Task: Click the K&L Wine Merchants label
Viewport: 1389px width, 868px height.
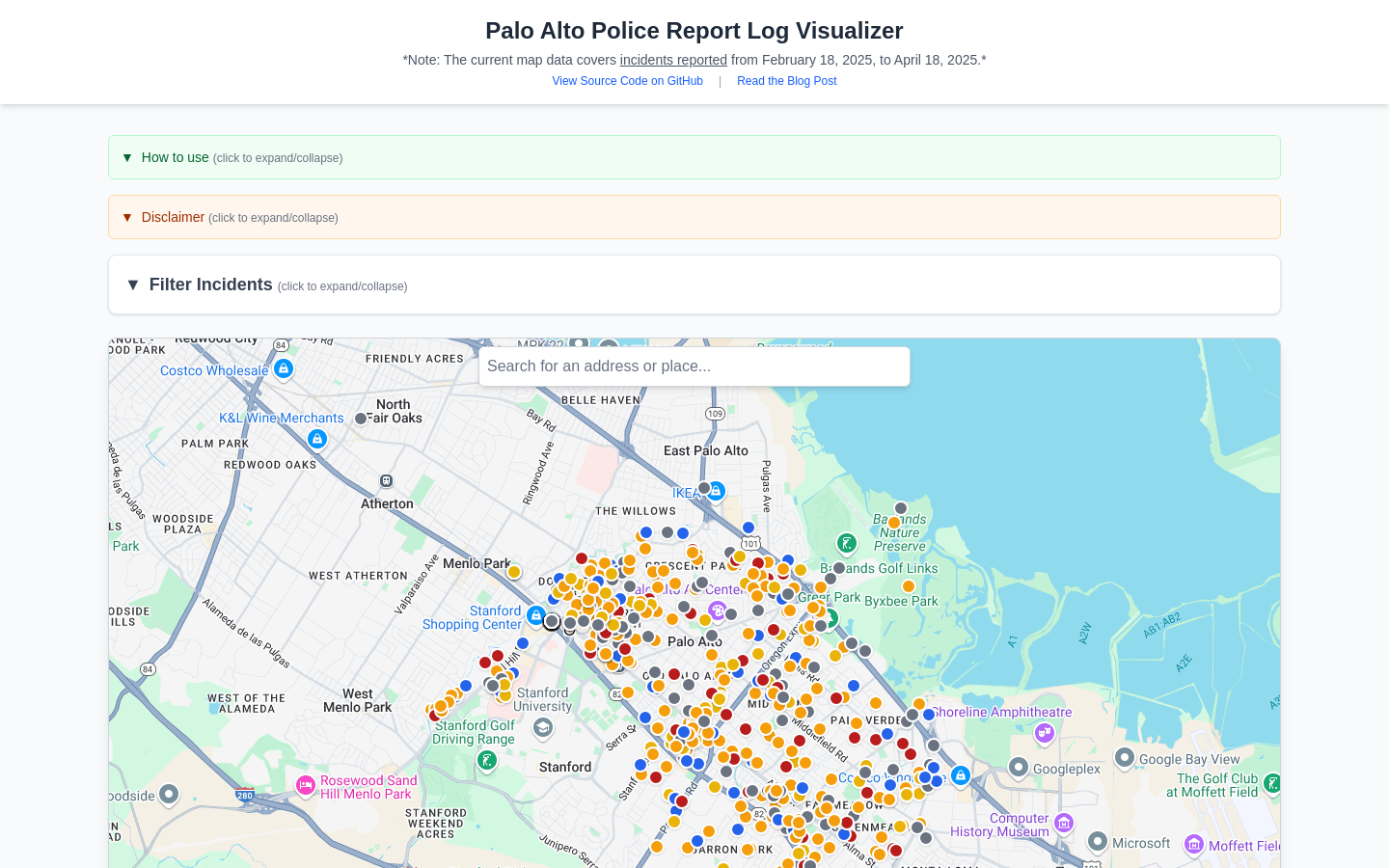Action: point(282,418)
